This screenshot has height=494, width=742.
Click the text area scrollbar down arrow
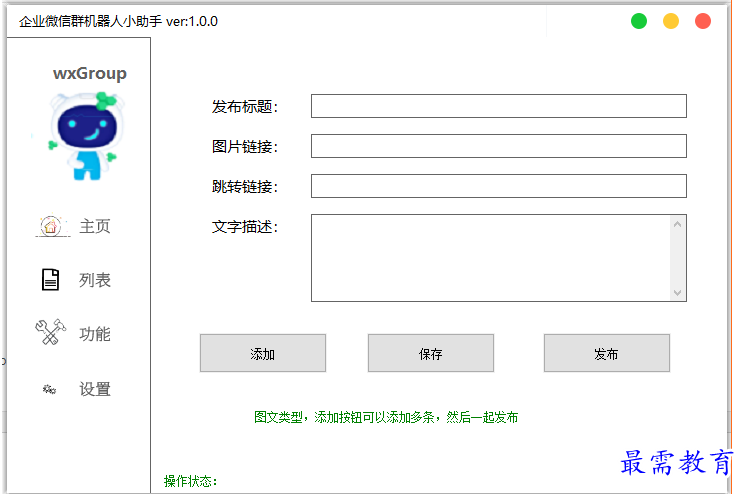pos(678,293)
